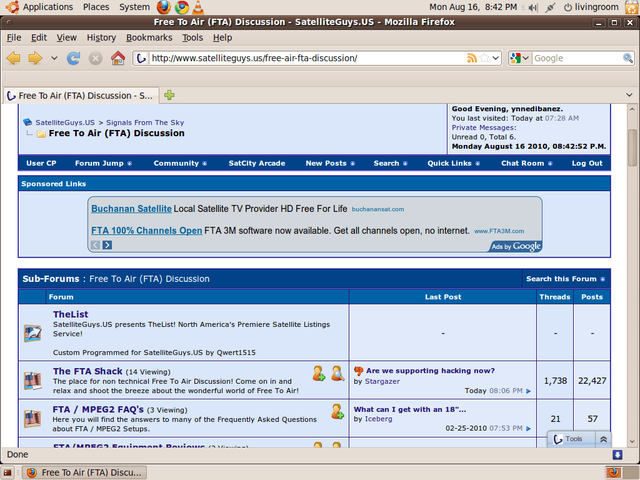Click show desktop icon in bottom panel
Image resolution: width=640 pixels, height=480 pixels.
click(7, 473)
